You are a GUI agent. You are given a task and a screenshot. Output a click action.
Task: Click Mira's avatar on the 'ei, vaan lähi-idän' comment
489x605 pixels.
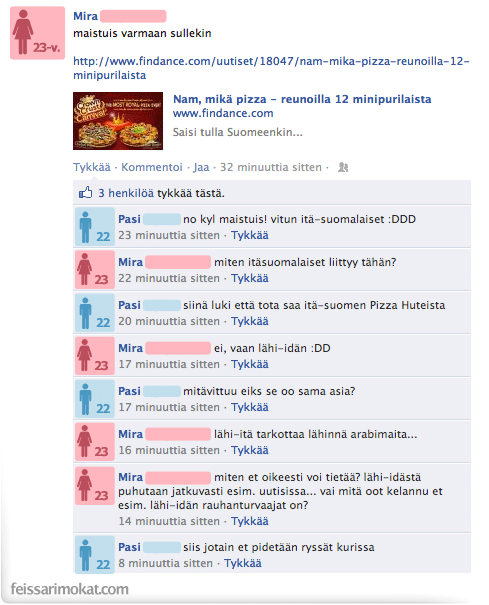95,355
